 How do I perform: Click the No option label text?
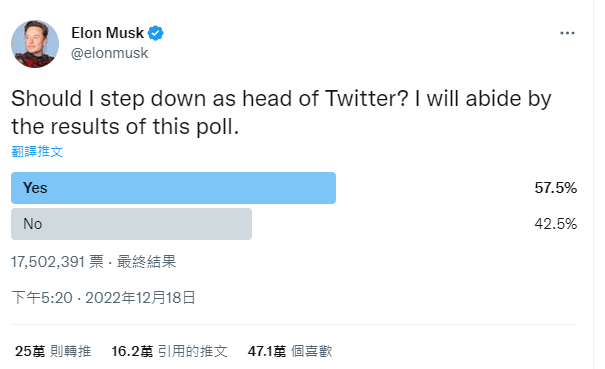[33, 224]
